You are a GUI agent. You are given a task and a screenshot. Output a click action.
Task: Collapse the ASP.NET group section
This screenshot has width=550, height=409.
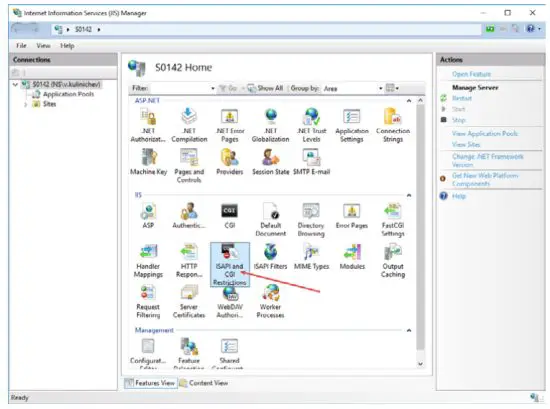(409, 101)
